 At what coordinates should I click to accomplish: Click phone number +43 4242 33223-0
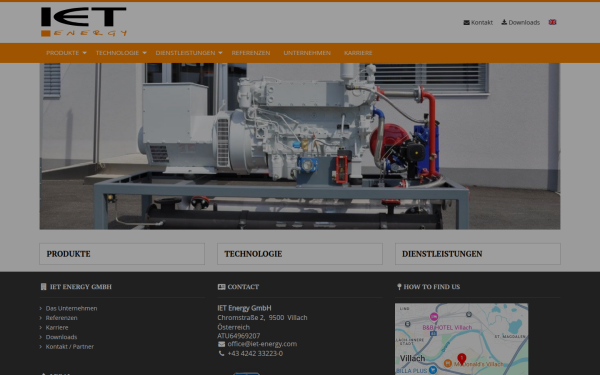[255, 354]
